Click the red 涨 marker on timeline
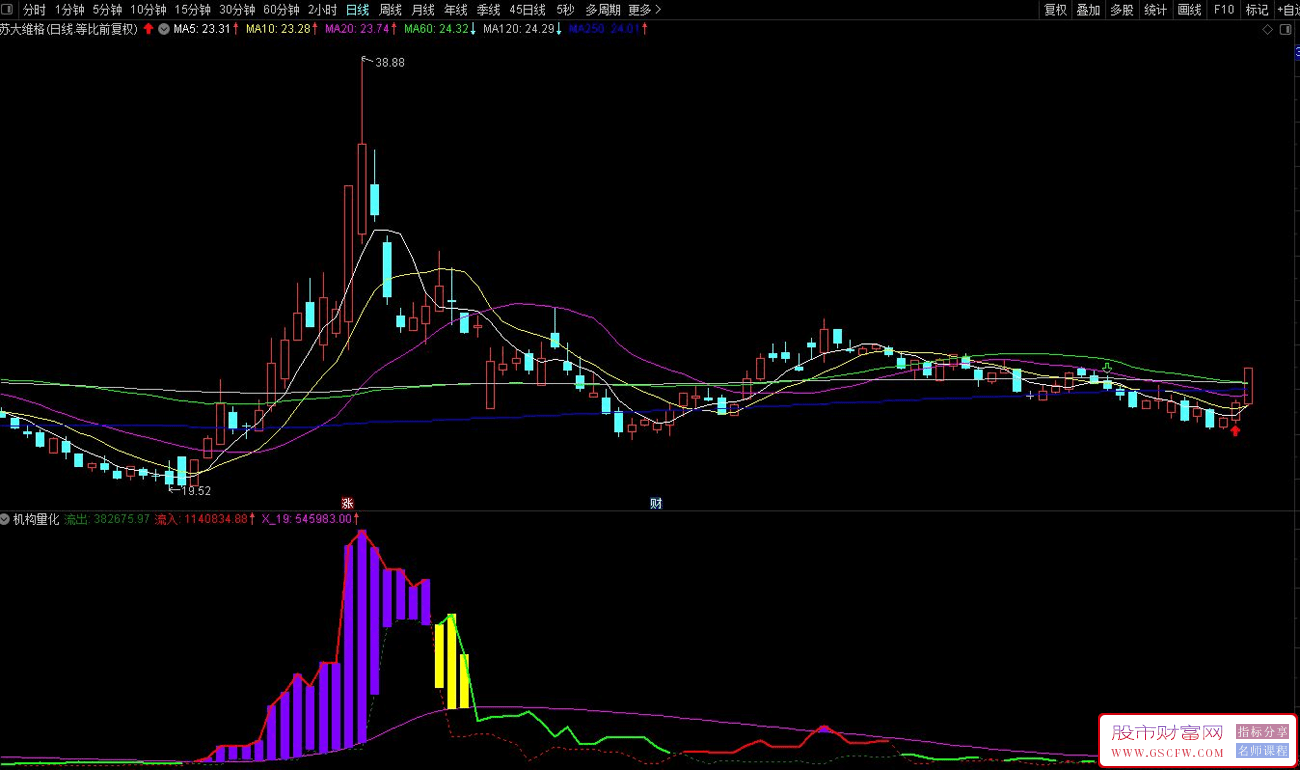Screen dimensions: 1300x770 [x=348, y=503]
